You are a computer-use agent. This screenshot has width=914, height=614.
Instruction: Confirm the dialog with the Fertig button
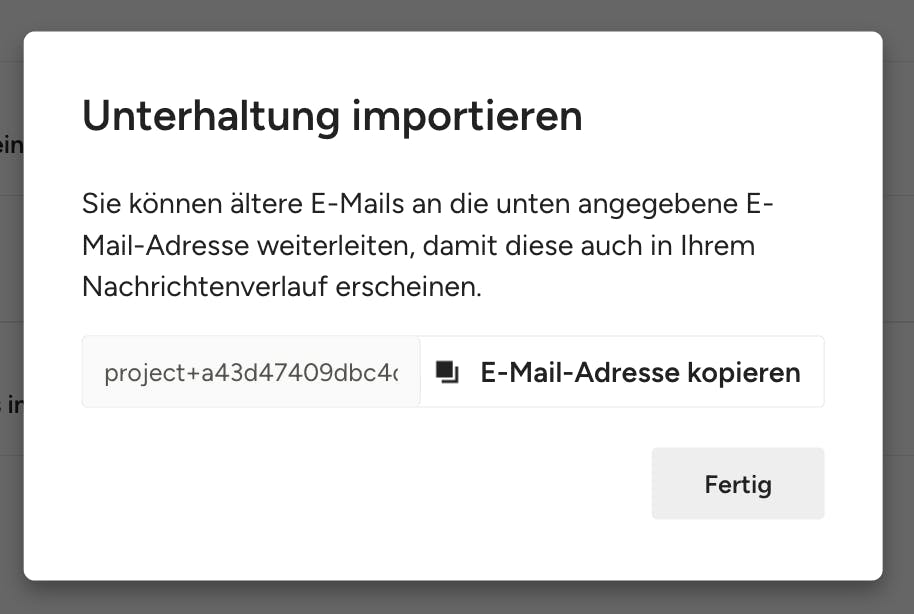(737, 484)
